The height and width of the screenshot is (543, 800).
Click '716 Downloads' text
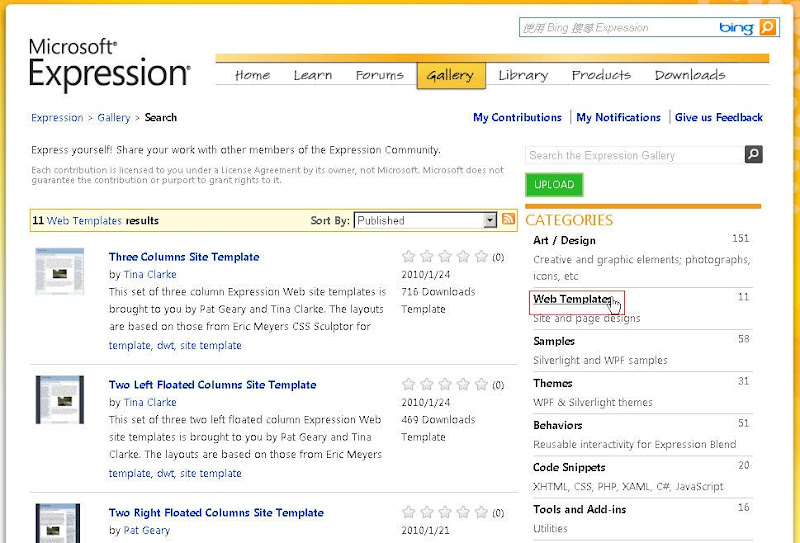(438, 292)
